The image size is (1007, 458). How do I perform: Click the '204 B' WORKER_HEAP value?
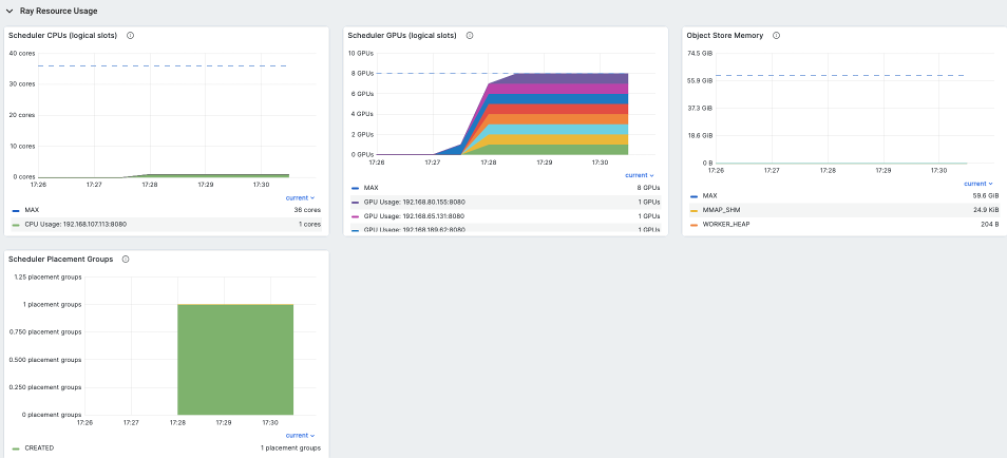(990, 224)
